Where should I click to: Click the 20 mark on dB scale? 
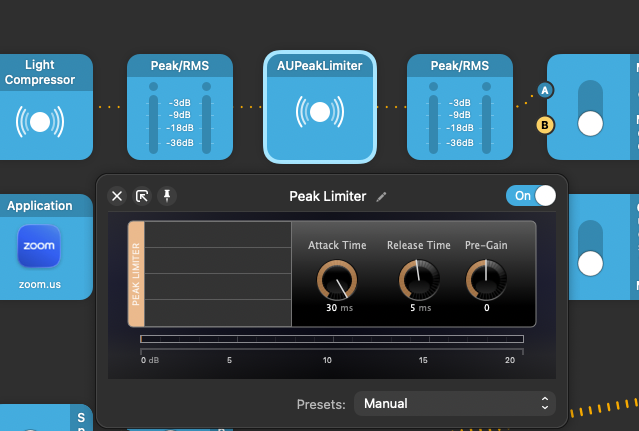[510, 360]
